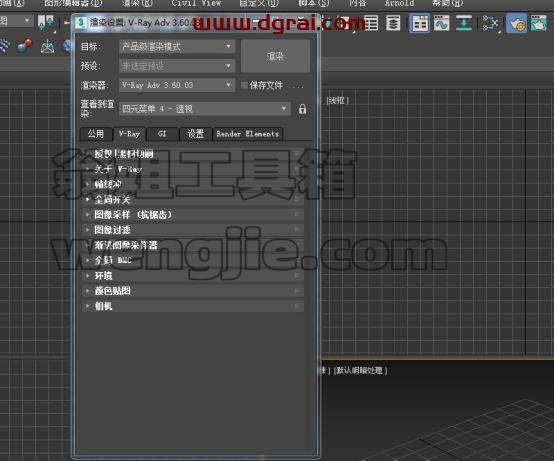Open the 自定义(U) menu
This screenshot has height=461, width=554.
pyautogui.click(x=259, y=3)
